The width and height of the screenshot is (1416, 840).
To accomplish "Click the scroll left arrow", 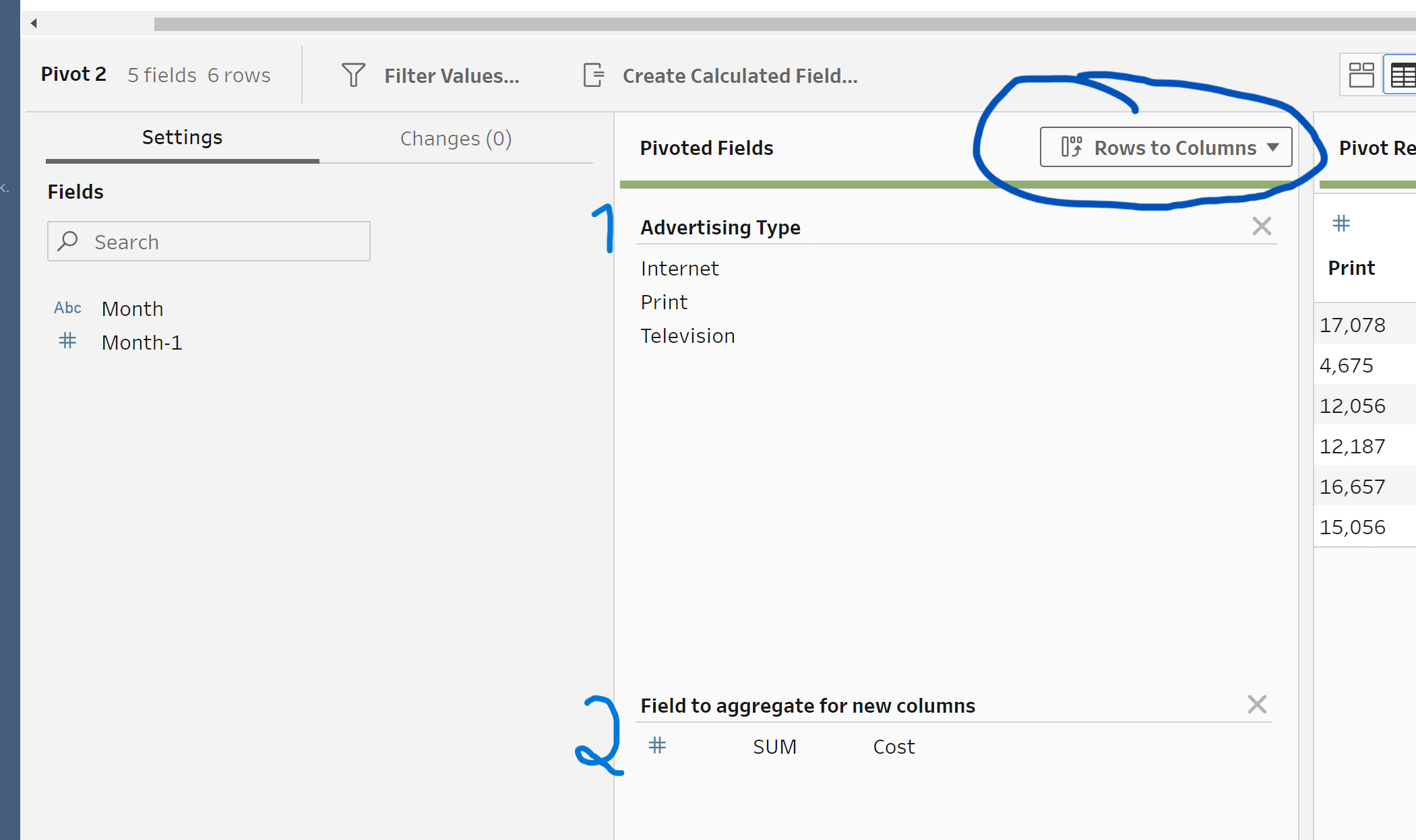I will 34,24.
